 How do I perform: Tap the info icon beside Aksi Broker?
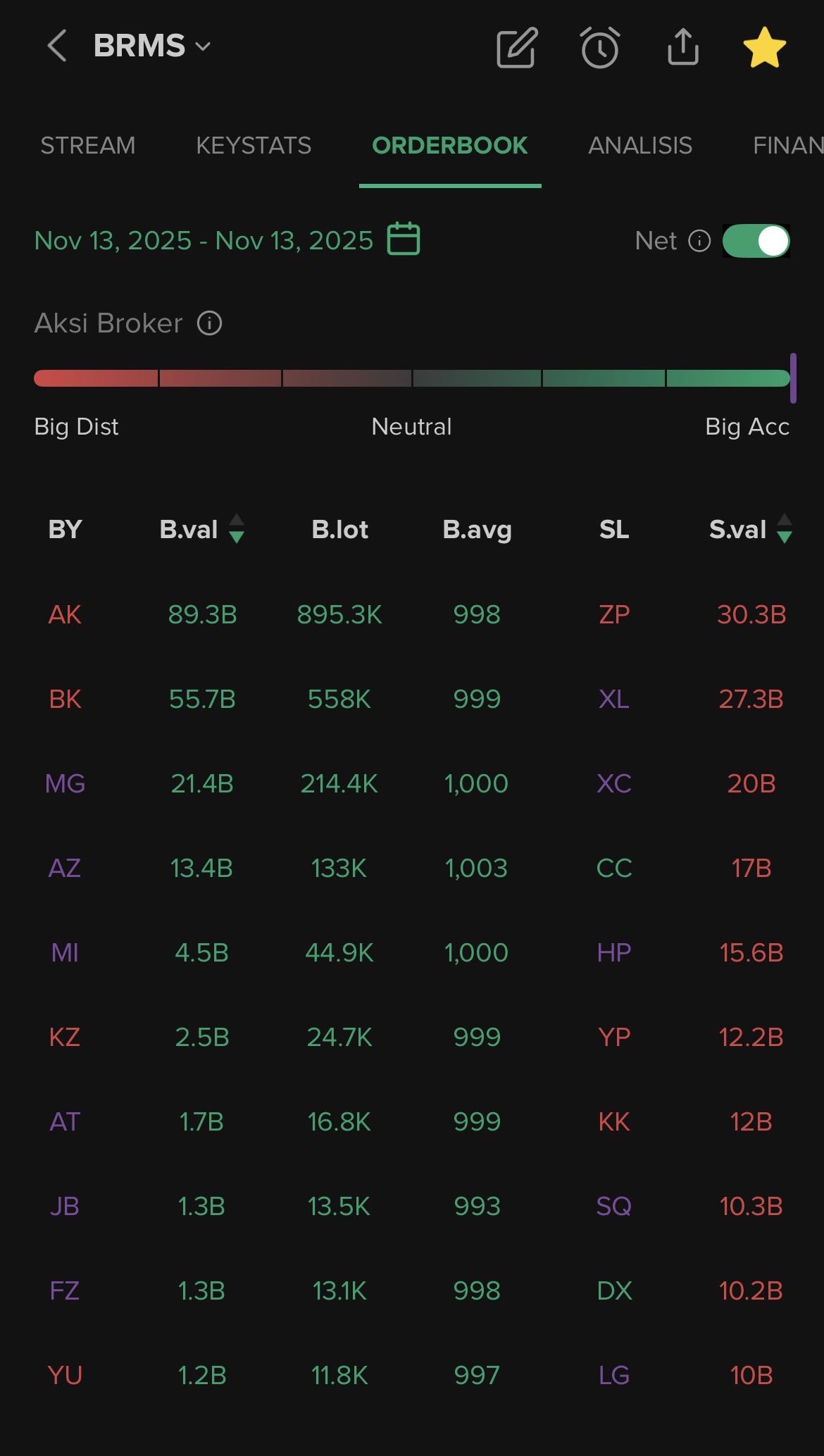[x=209, y=323]
